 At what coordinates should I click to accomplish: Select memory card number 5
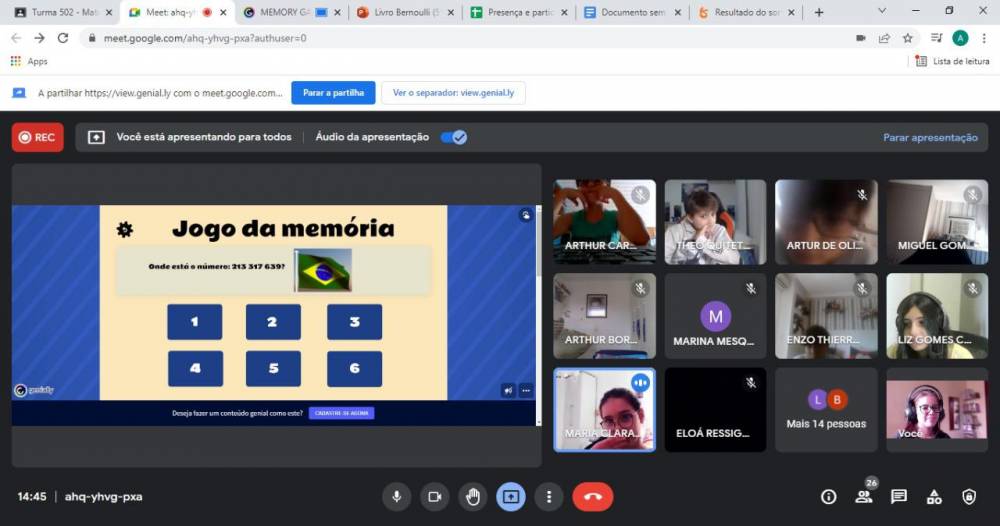273,369
